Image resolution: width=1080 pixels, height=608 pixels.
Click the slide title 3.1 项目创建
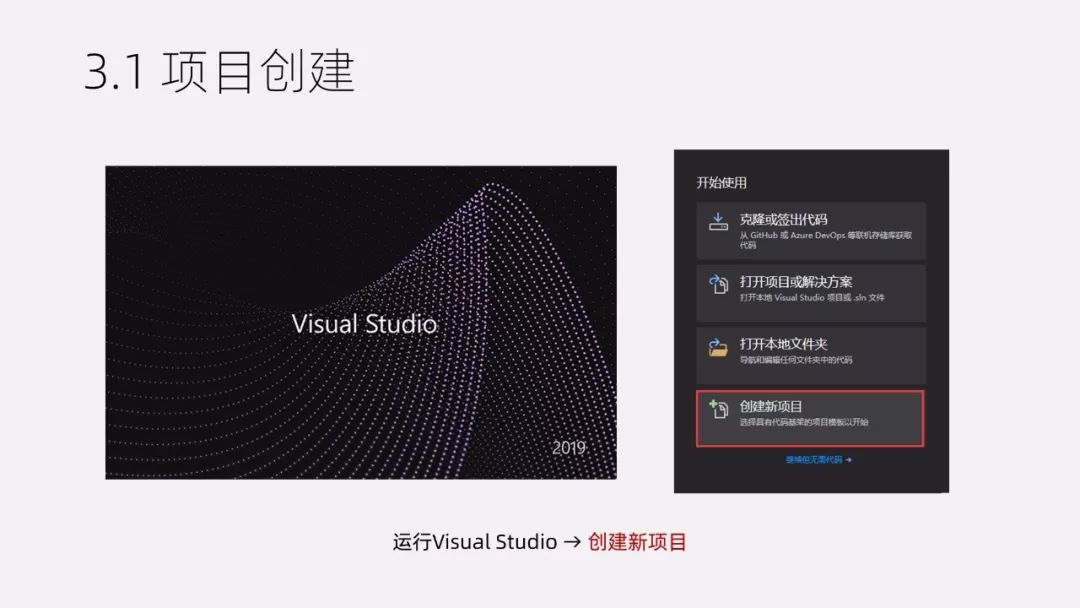pos(220,73)
